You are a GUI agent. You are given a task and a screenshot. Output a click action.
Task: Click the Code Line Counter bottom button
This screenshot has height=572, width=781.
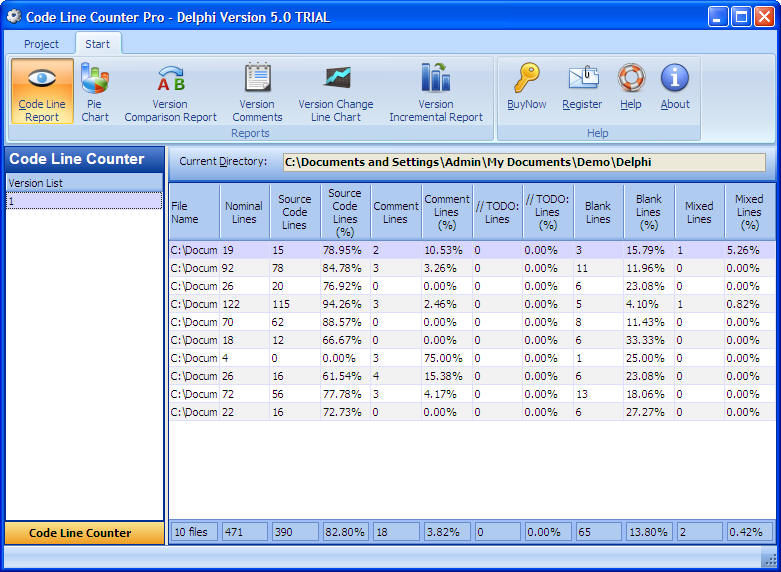tap(84, 533)
